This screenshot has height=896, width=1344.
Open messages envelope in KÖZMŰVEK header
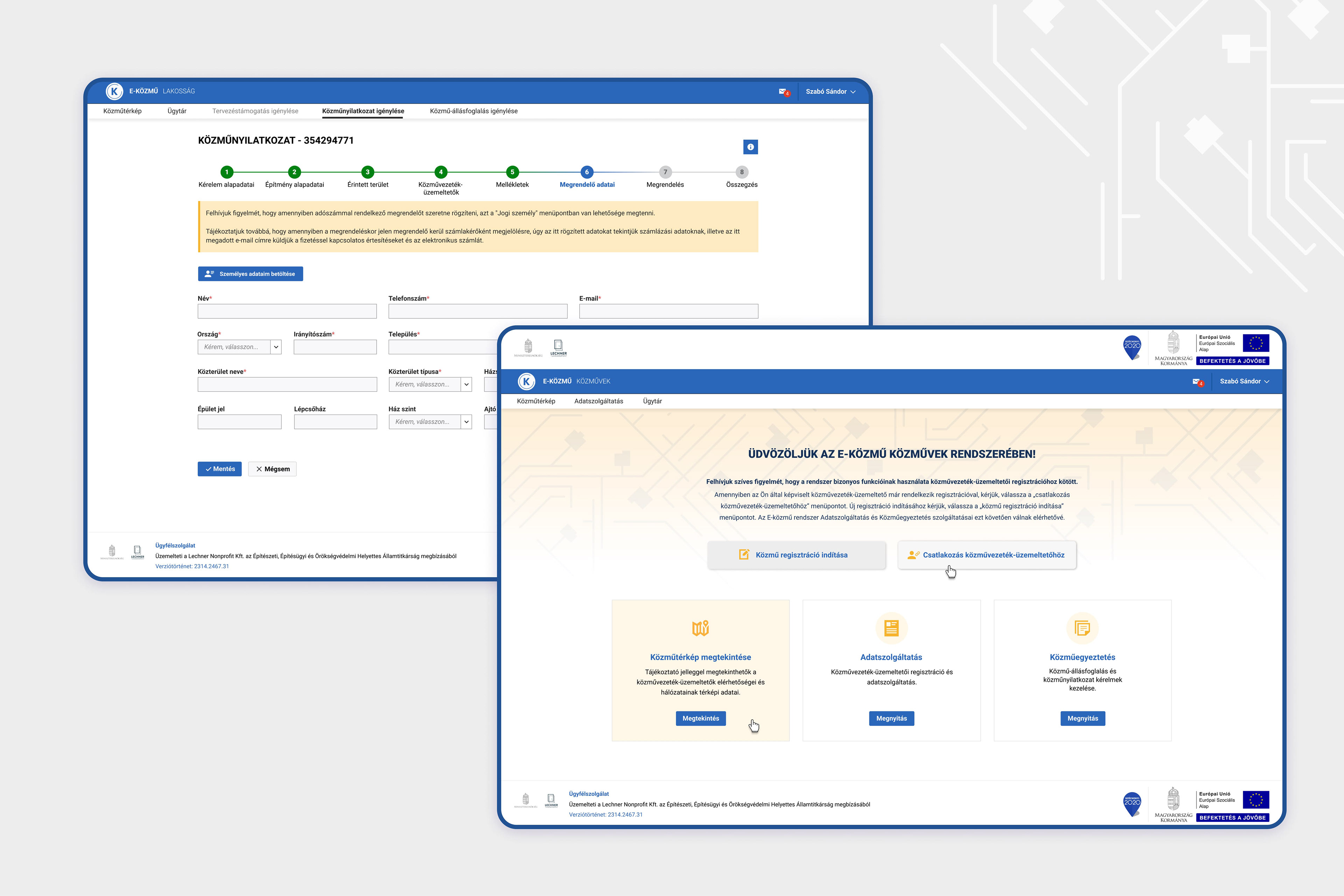pos(1196,381)
